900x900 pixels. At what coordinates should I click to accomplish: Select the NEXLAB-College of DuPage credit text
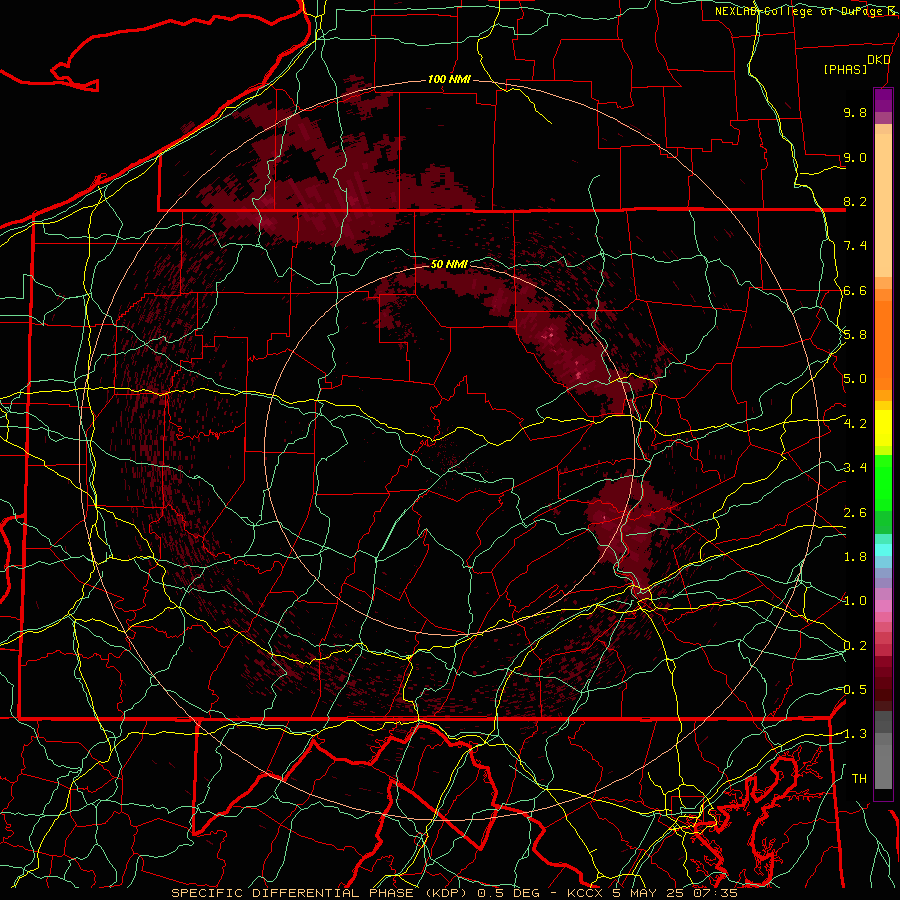coord(807,11)
